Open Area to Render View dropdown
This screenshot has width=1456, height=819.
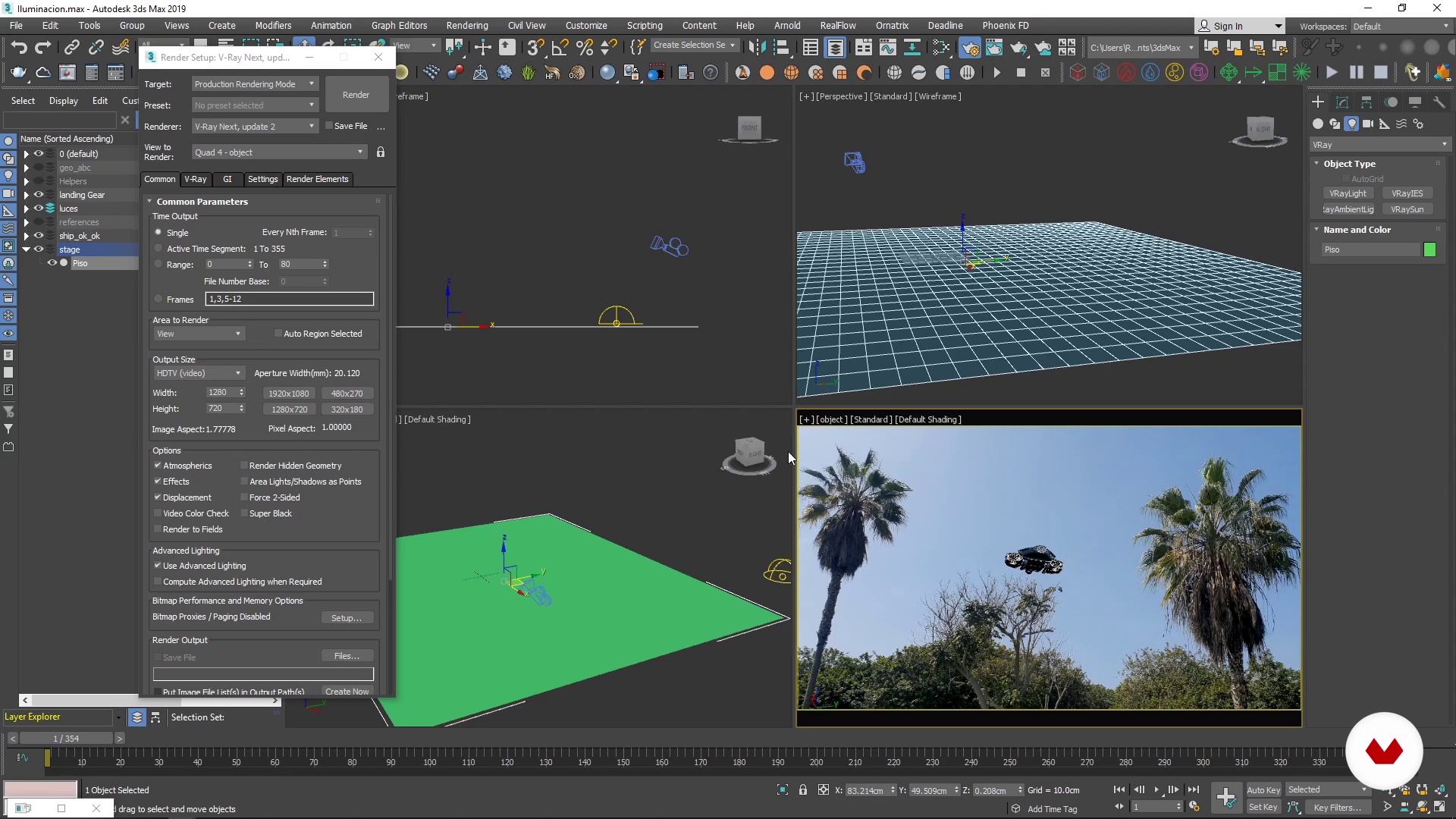tap(198, 334)
